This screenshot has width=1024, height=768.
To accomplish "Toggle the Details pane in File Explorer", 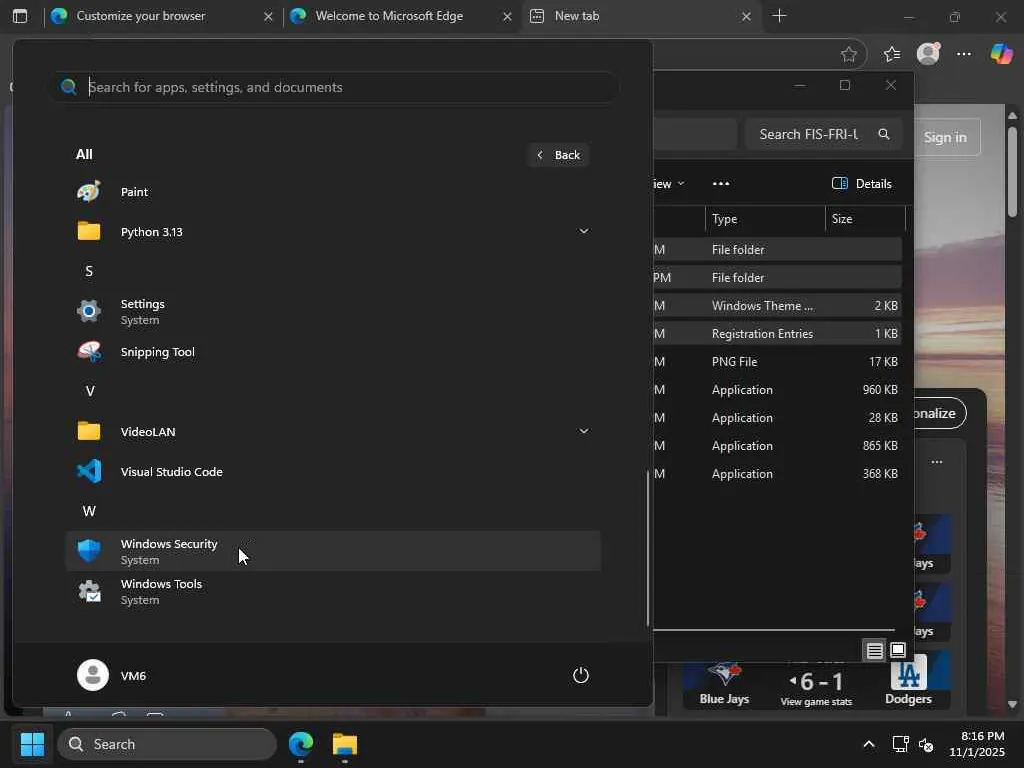I will coord(861,184).
